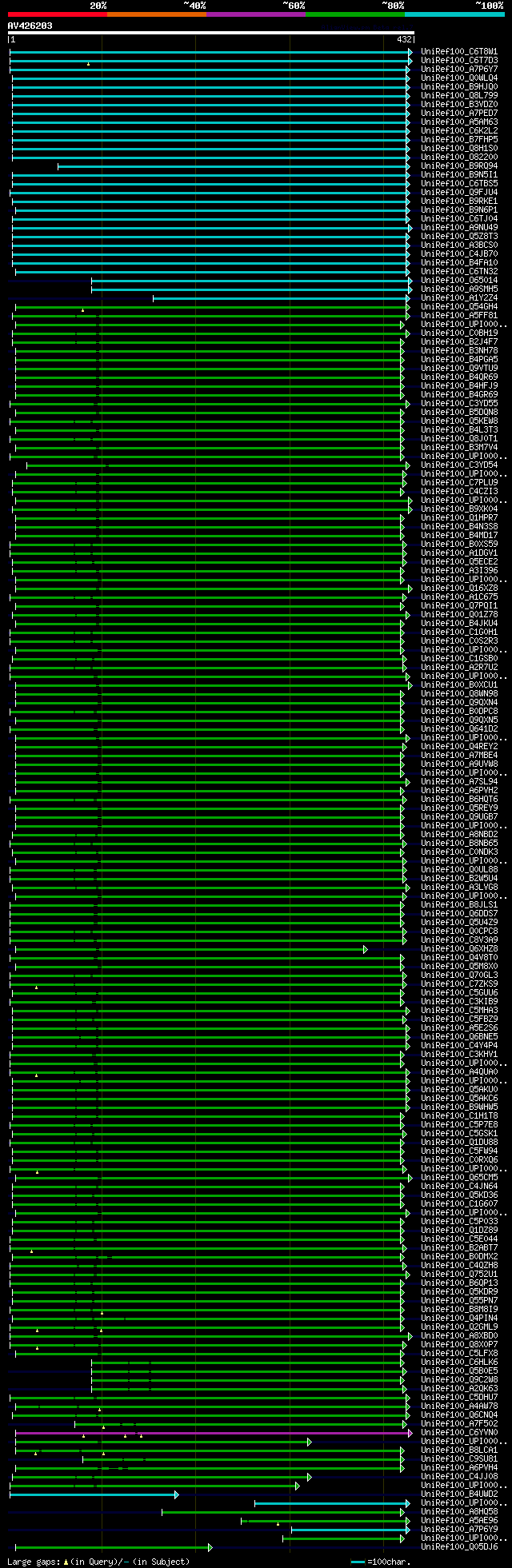
Task: Select label UniRef100_A9NU49
Action: [x=459, y=228]
